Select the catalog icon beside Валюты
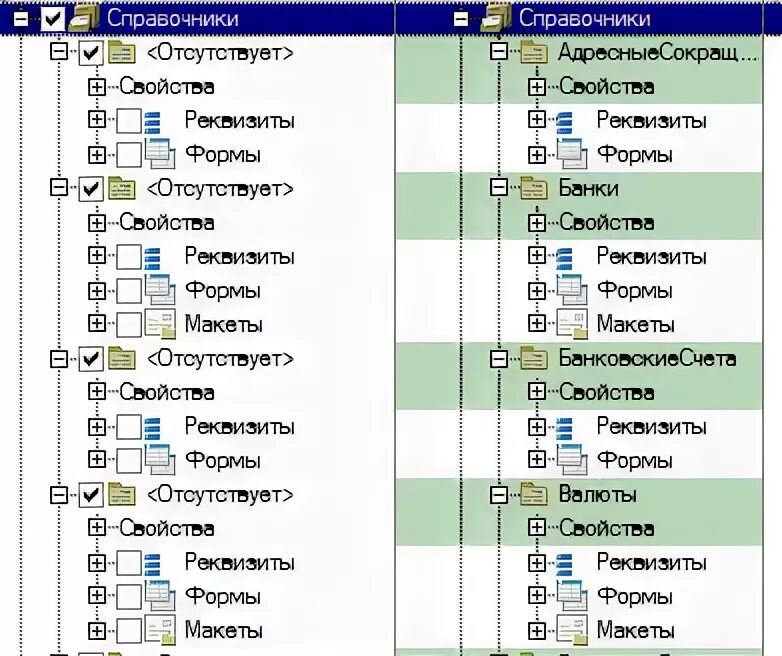Screen dimensions: 782x656 534,494
